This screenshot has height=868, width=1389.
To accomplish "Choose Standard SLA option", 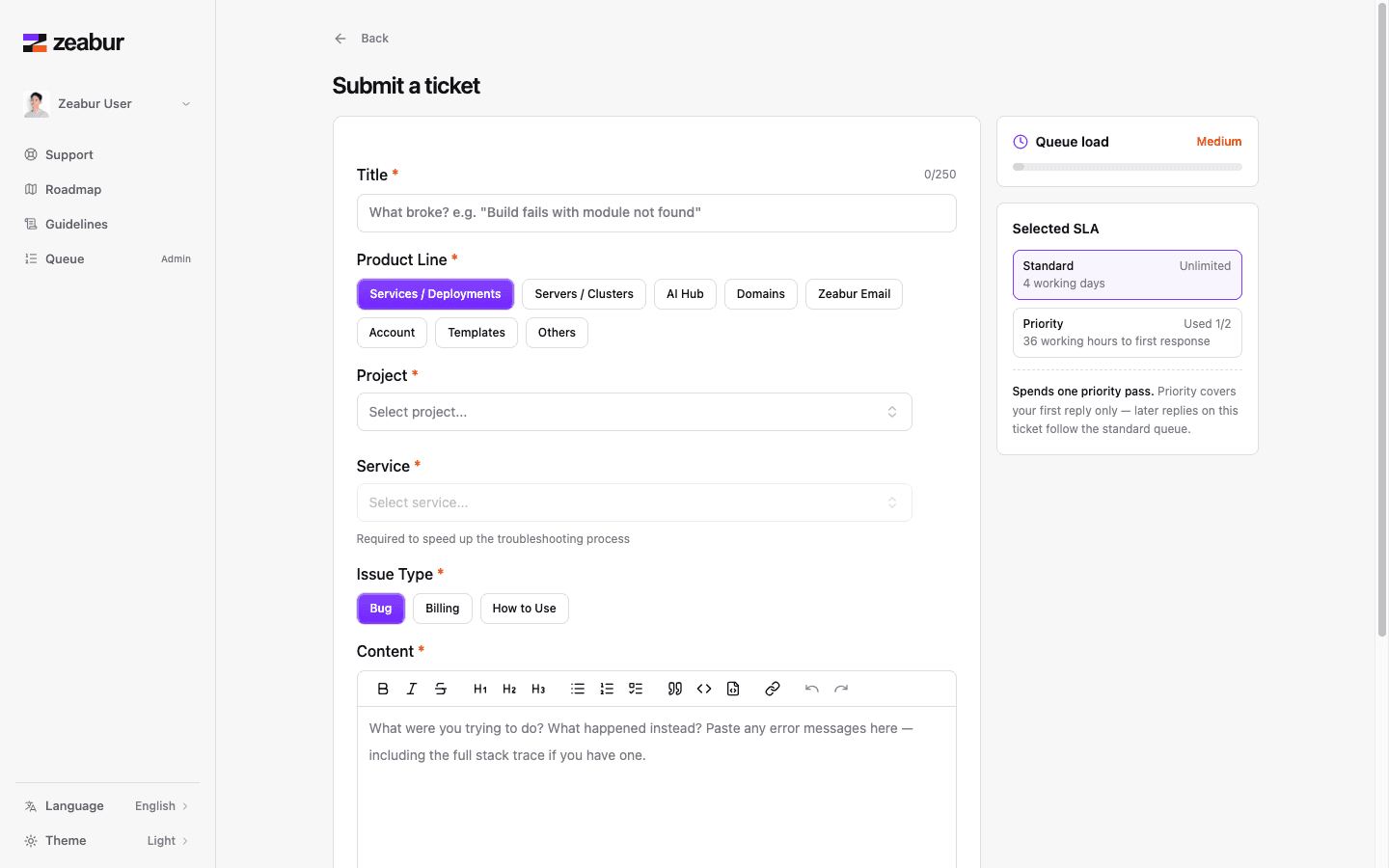I will point(1127,275).
